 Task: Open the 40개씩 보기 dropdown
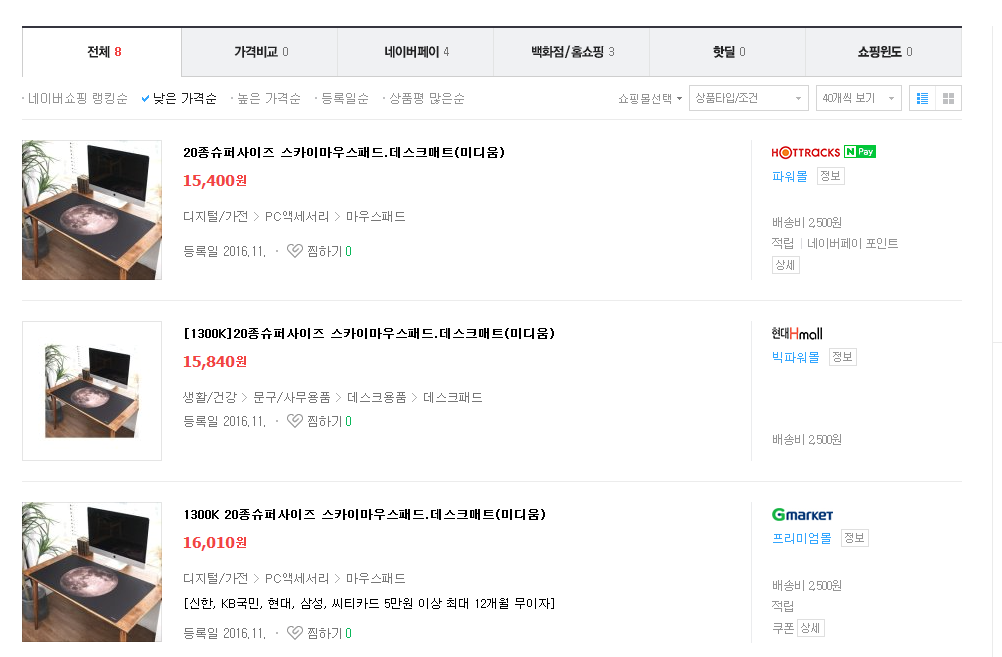click(x=858, y=98)
